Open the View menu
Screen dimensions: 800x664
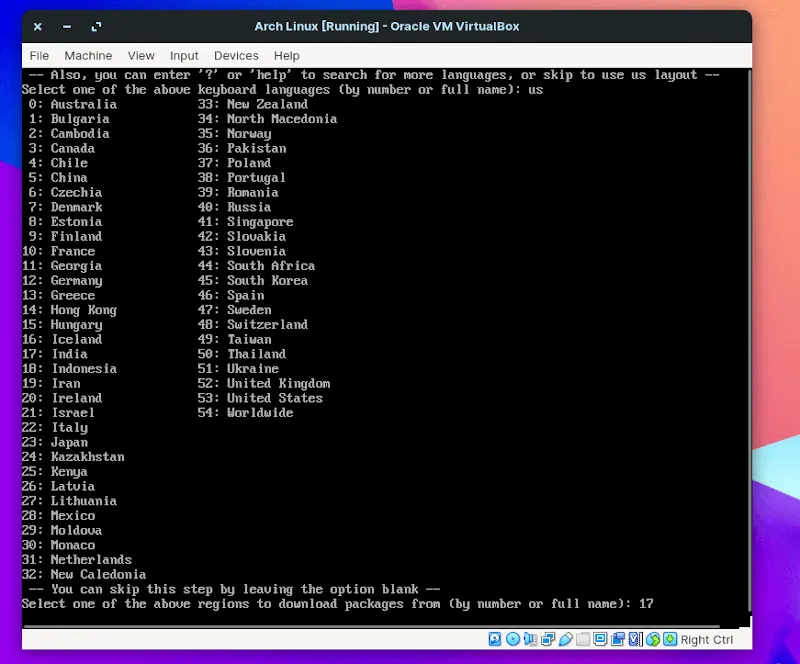pos(141,56)
